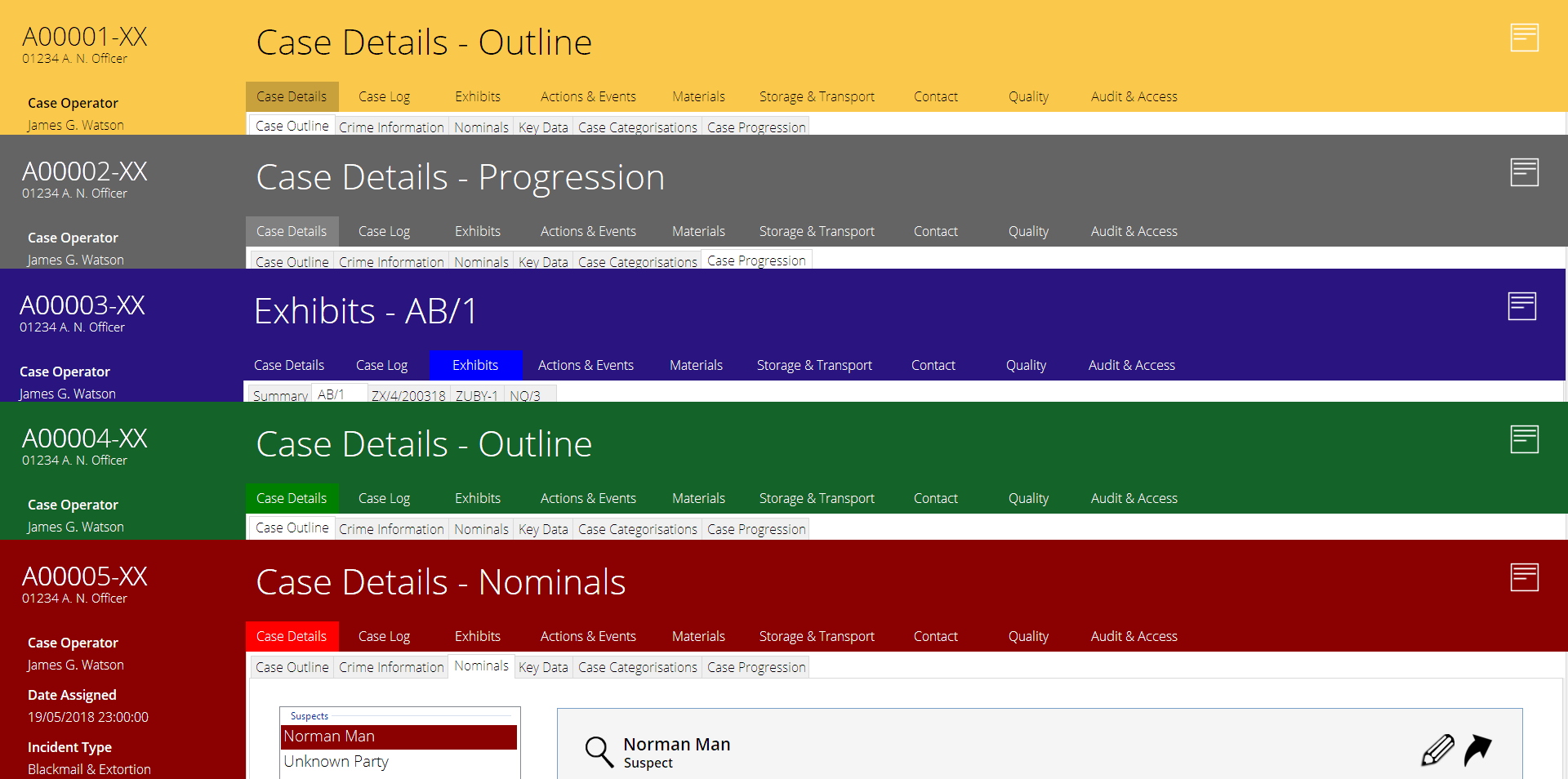Switch to Key Data sub-tab in yellow A00001-XX case
Viewport: 1568px width, 779px height.
(x=543, y=127)
